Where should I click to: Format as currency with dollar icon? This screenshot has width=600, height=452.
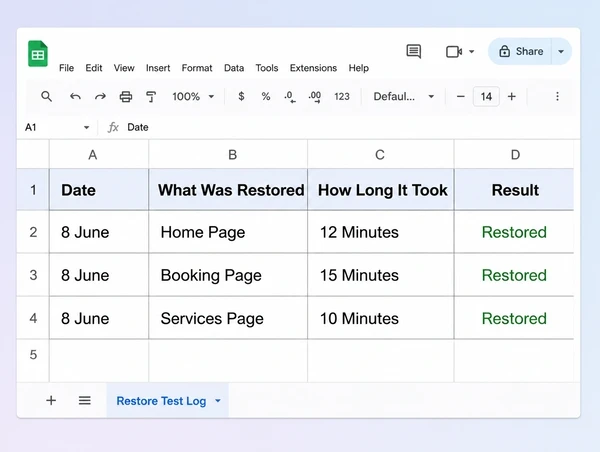point(241,96)
